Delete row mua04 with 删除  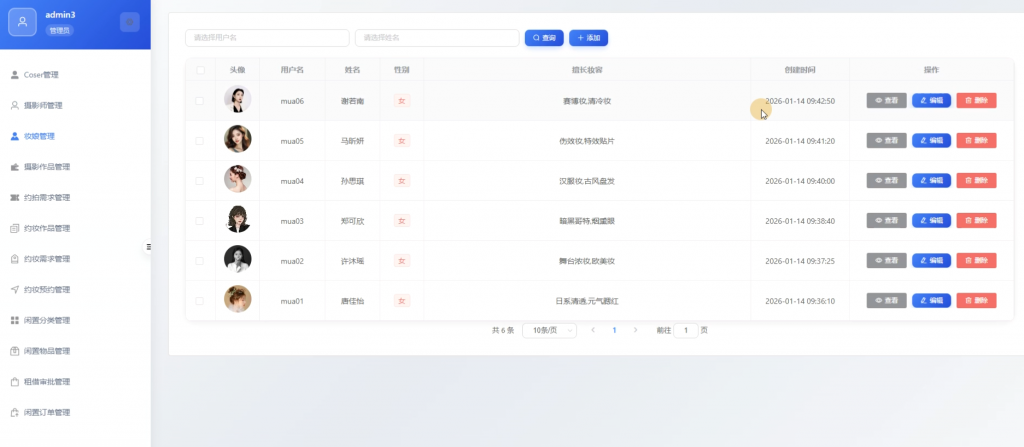pyautogui.click(x=976, y=180)
